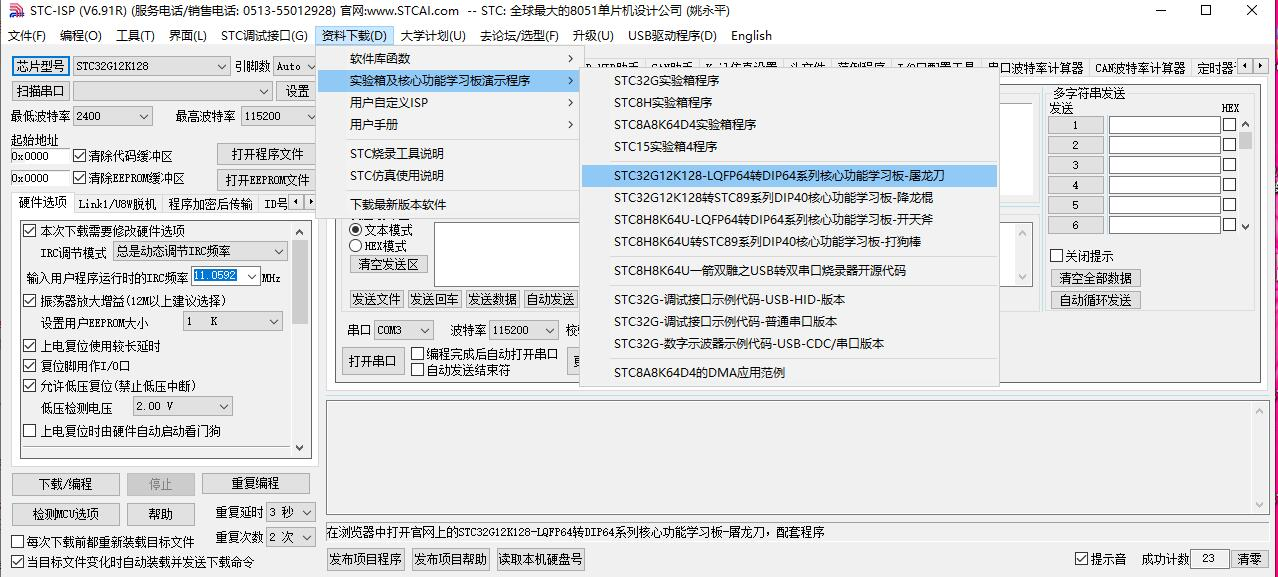1278x577 pixels.
Task: Click the multi-string send row 1 text field
Action: tap(1164, 125)
